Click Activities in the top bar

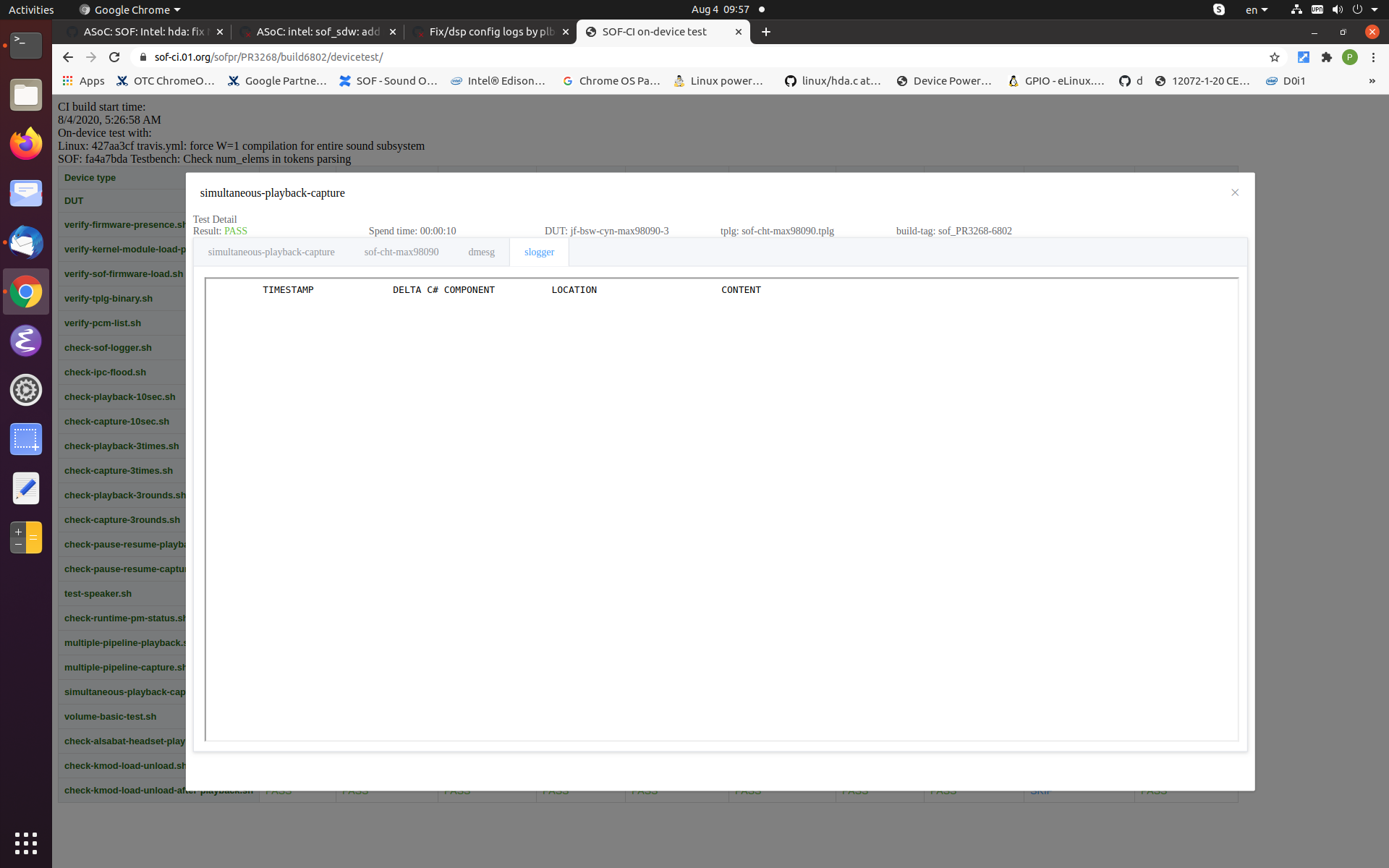click(x=31, y=9)
